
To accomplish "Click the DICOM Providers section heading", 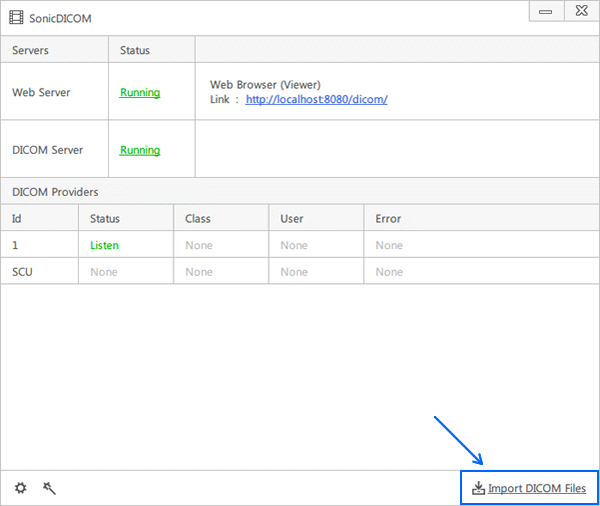I will pyautogui.click(x=55, y=192).
